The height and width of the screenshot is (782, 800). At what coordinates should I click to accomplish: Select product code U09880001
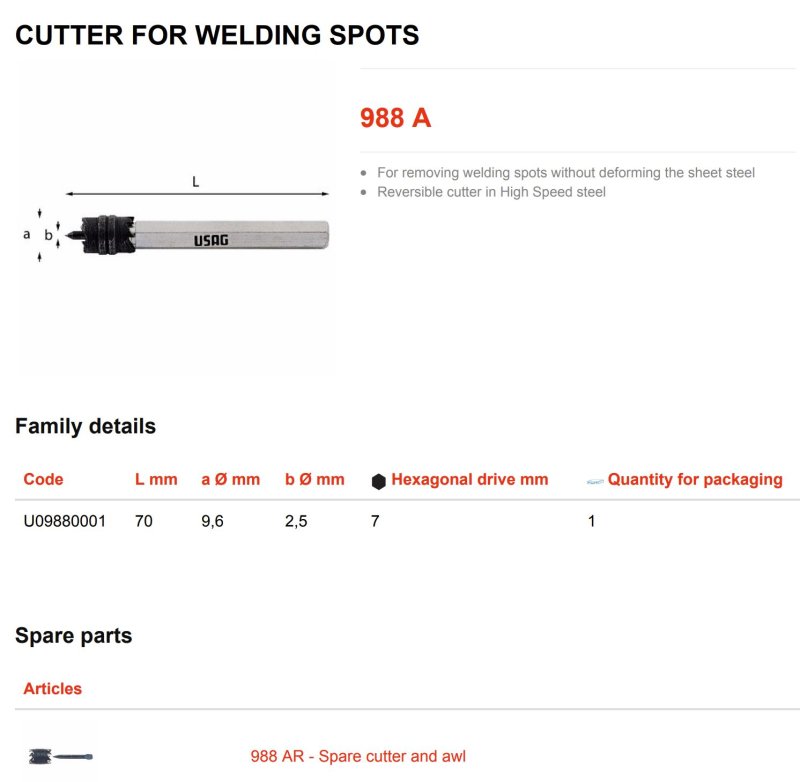[x=64, y=521]
